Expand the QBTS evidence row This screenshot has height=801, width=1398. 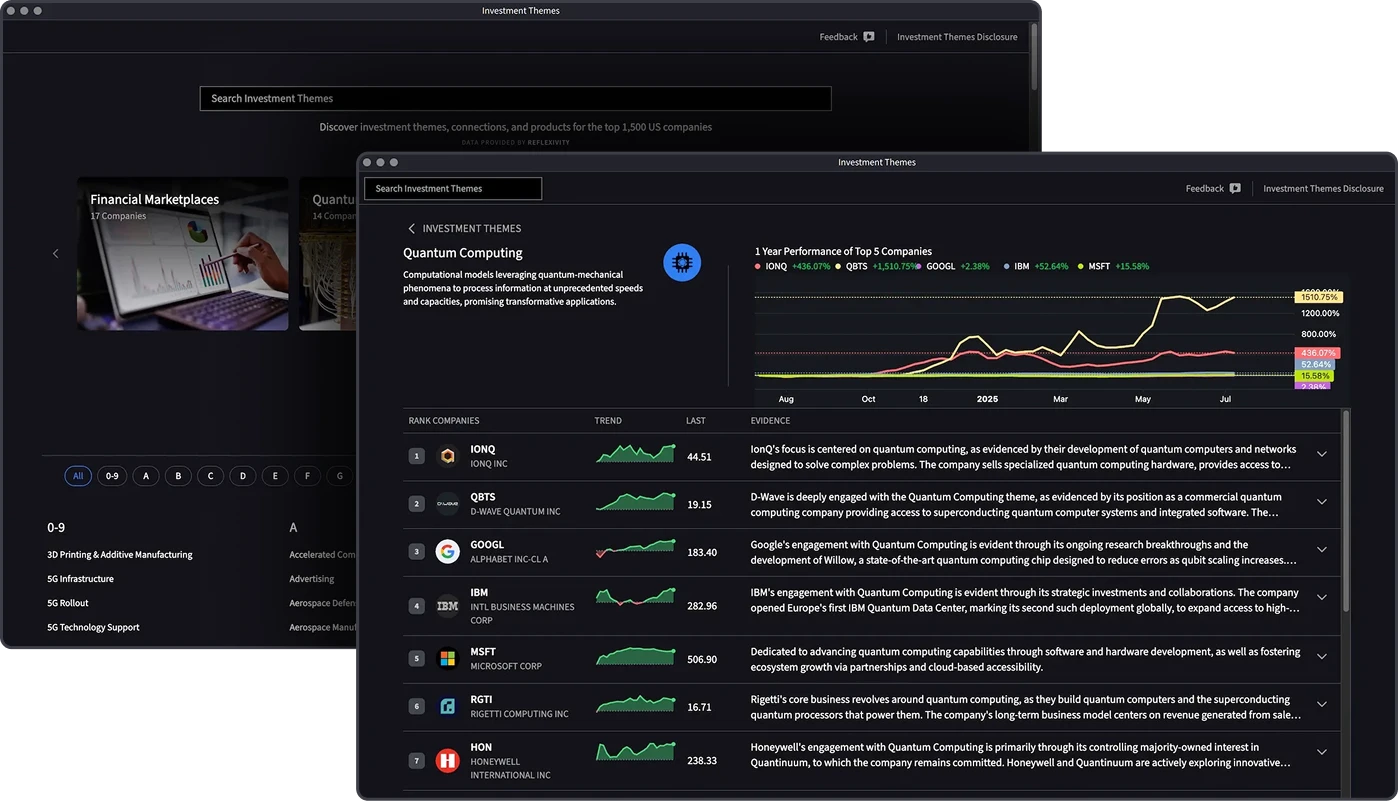click(1322, 502)
